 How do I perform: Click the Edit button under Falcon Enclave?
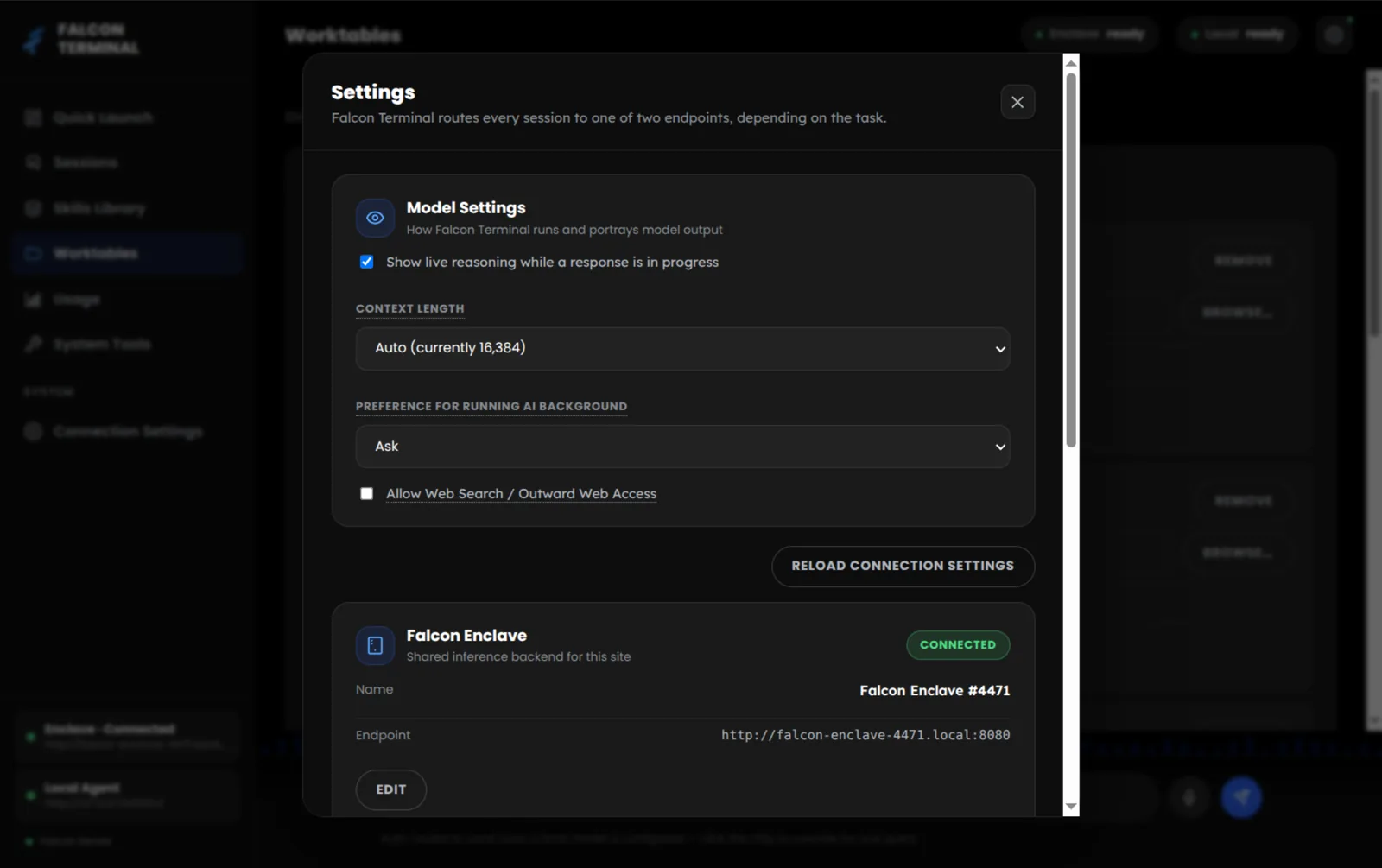point(390,789)
